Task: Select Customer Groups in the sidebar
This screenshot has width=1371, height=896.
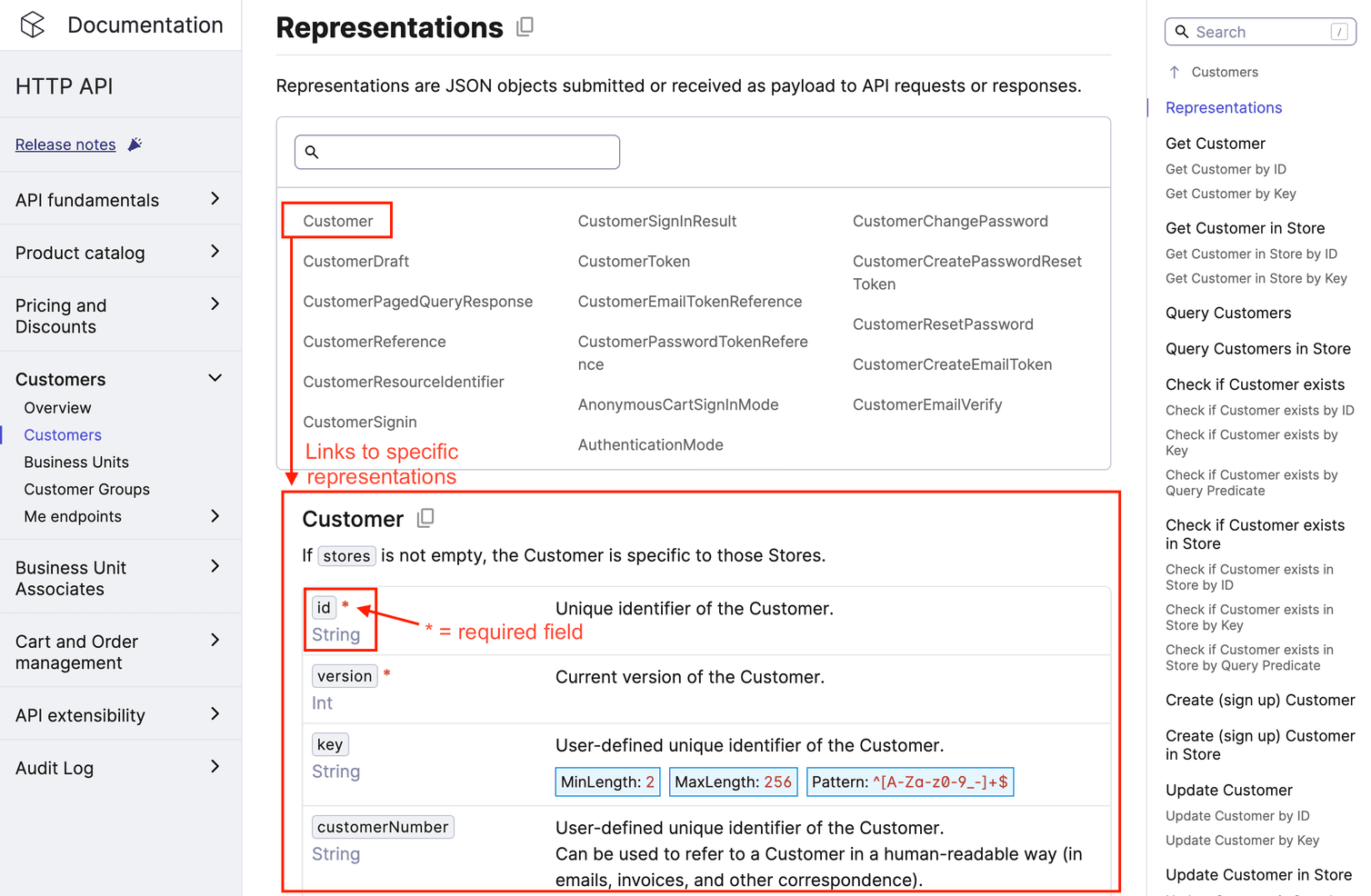Action: pos(86,489)
